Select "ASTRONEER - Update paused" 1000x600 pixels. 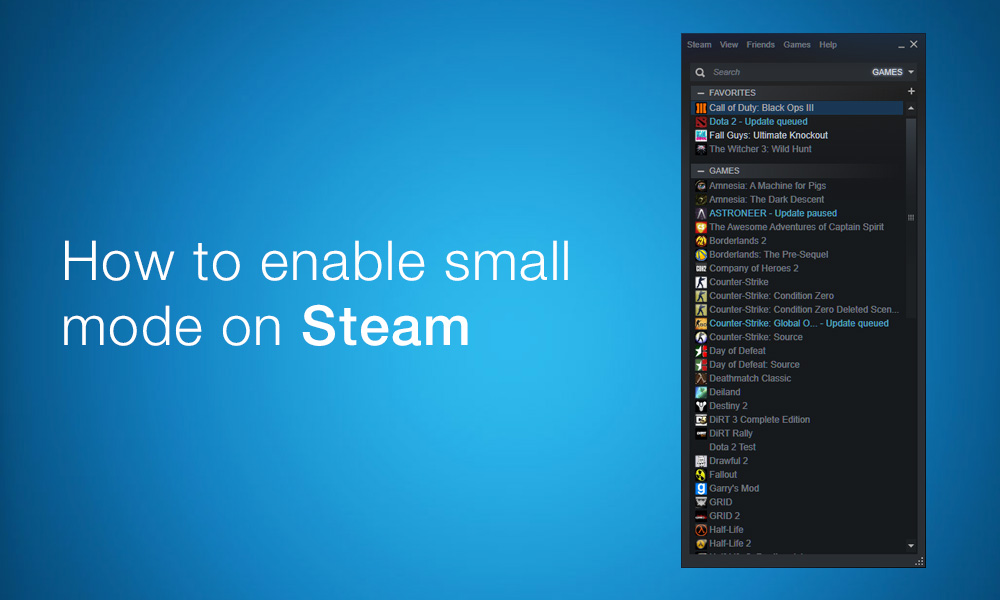coord(773,214)
